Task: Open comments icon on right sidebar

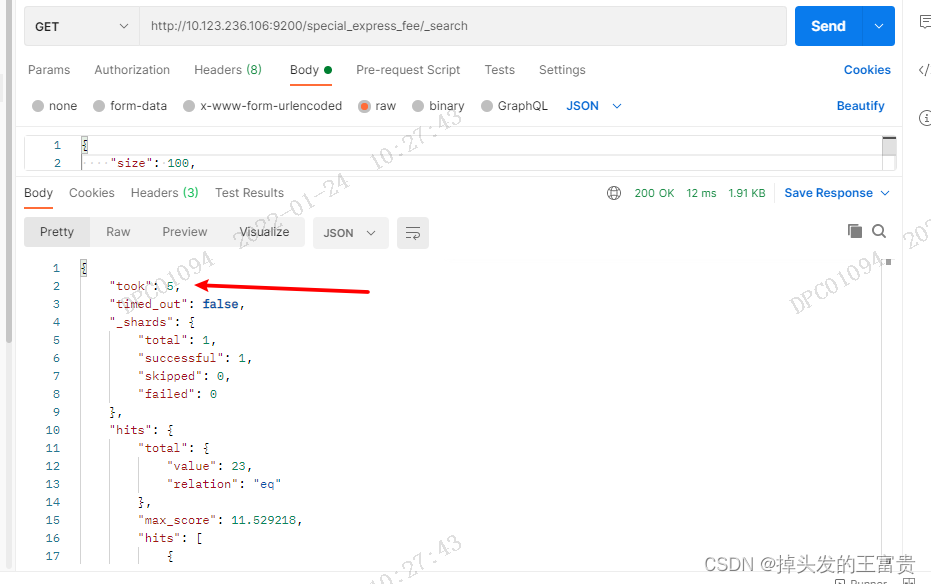Action: point(924,22)
